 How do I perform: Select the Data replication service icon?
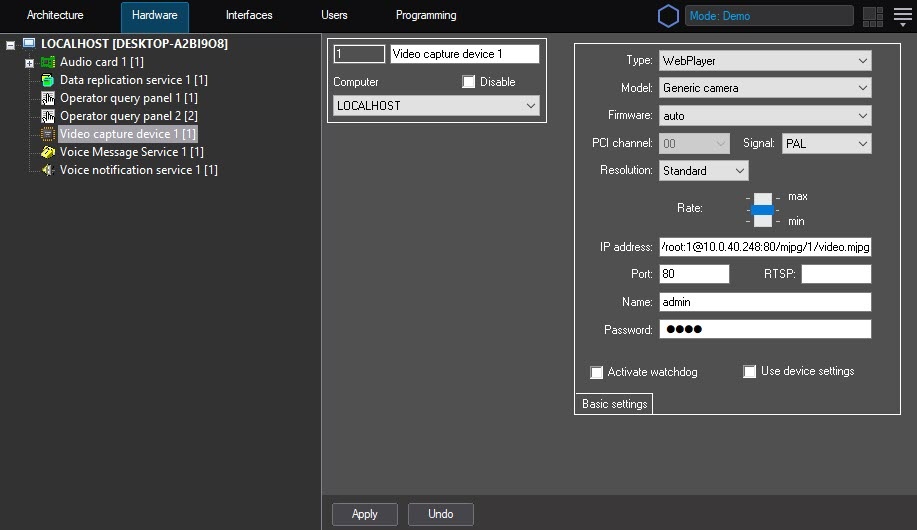point(48,80)
